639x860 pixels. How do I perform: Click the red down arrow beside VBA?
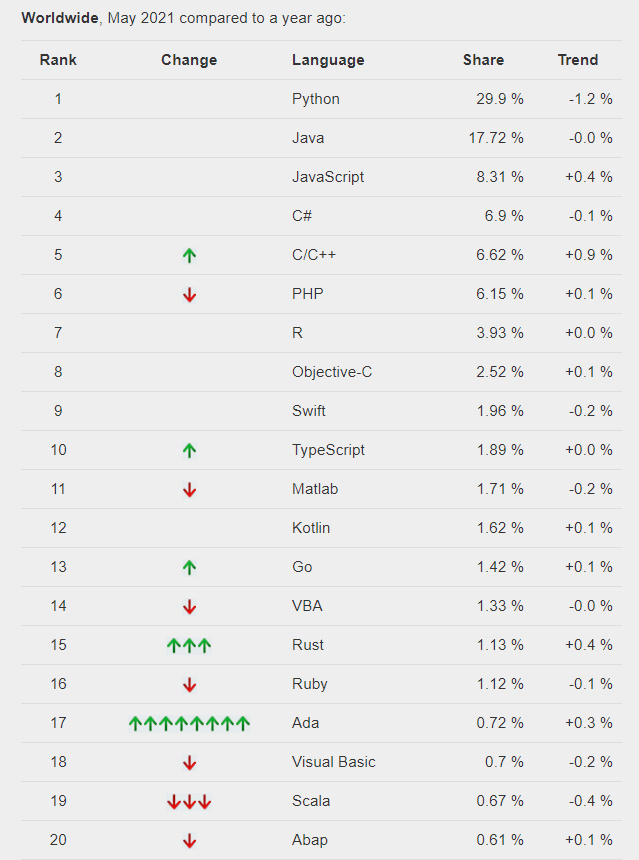coord(189,606)
